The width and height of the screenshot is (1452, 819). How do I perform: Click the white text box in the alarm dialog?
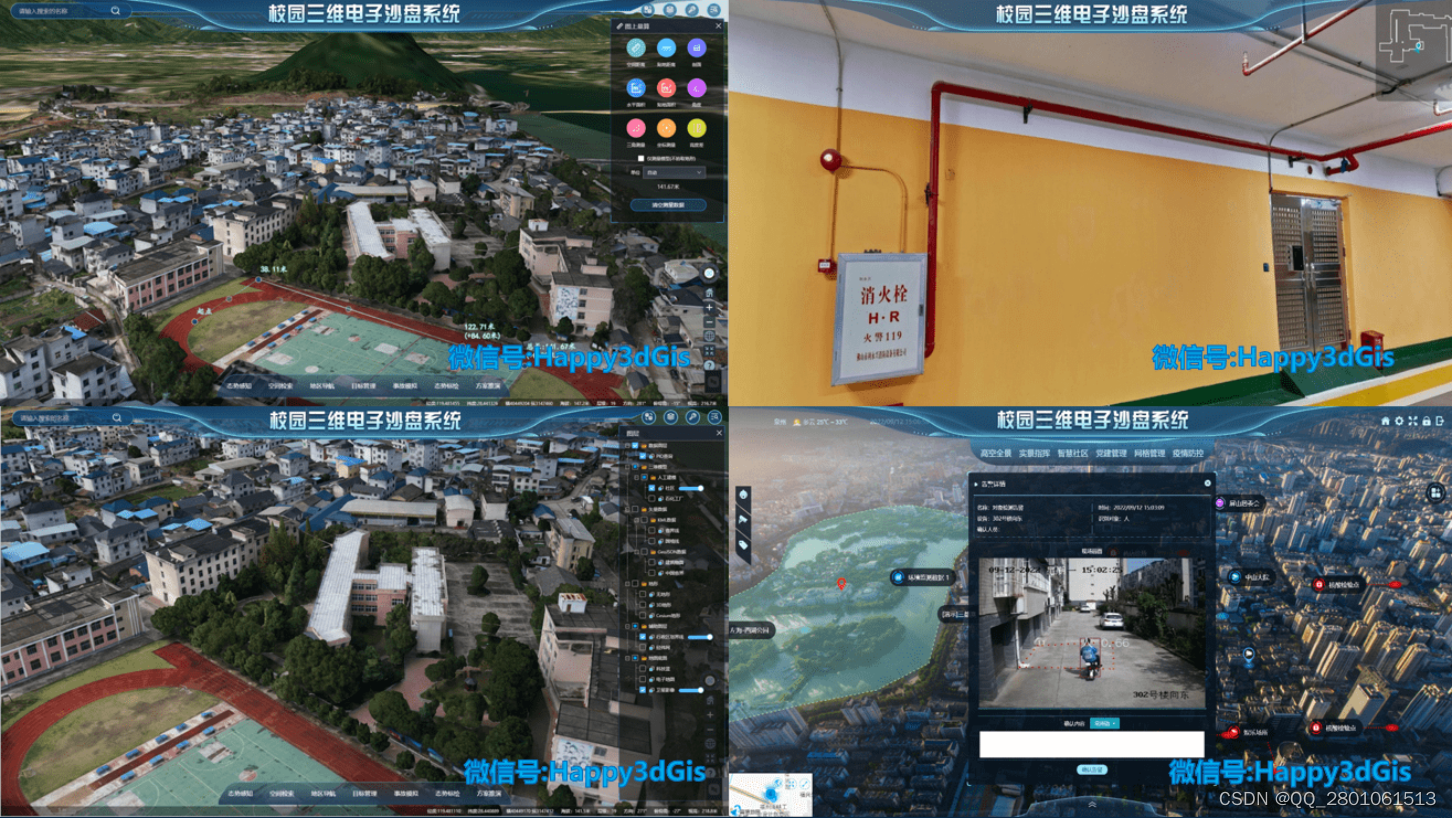click(1092, 744)
